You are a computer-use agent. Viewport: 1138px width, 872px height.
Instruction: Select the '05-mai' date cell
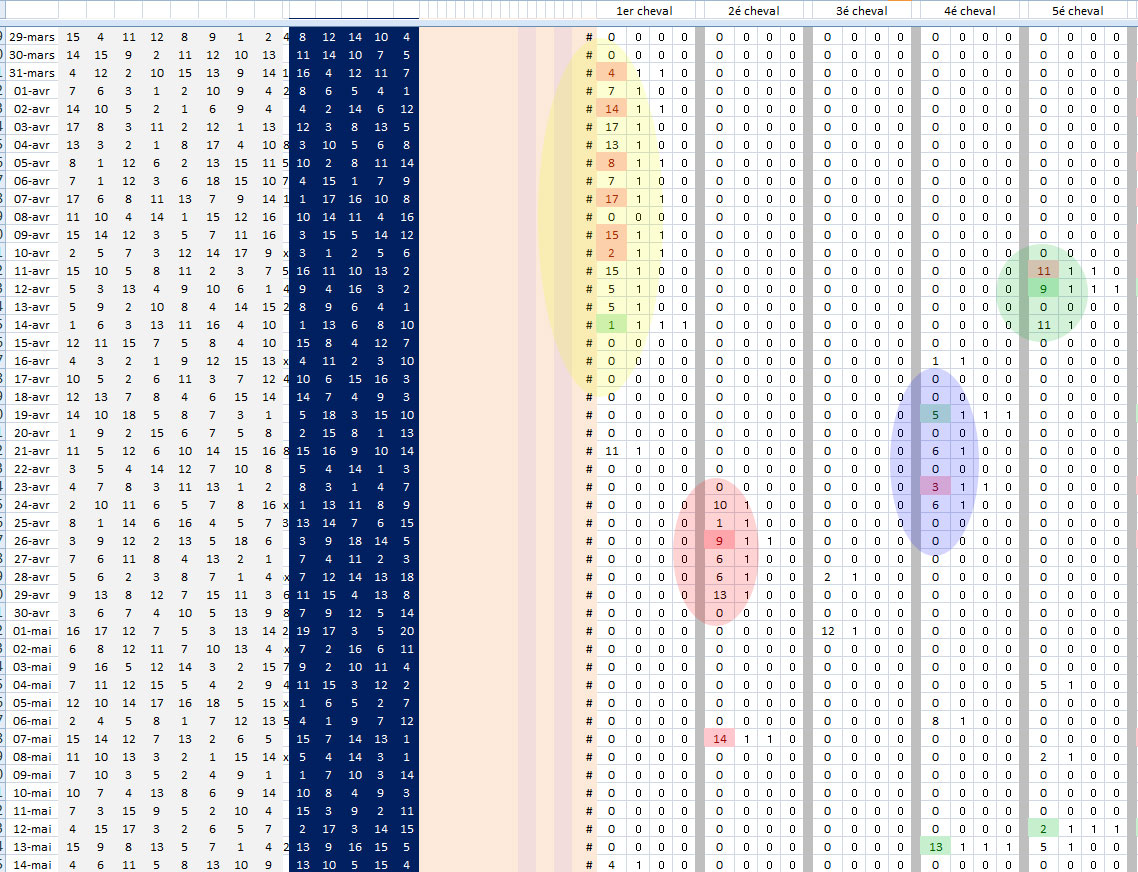coord(32,704)
